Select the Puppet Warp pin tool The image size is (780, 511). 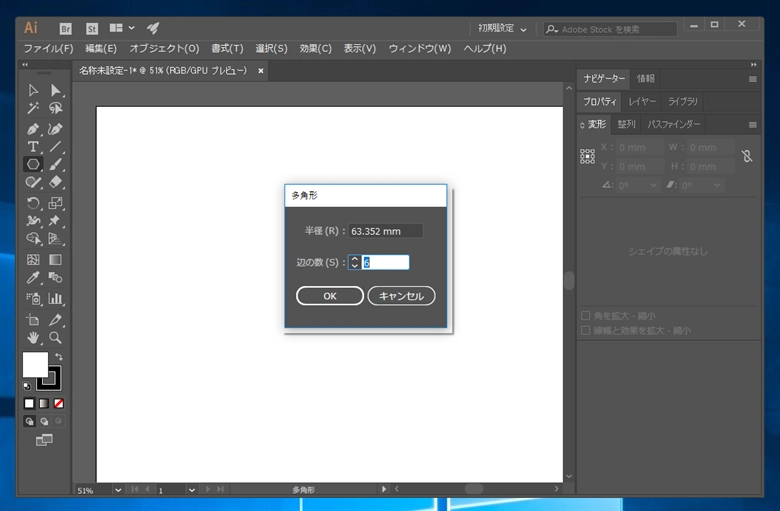pos(55,220)
